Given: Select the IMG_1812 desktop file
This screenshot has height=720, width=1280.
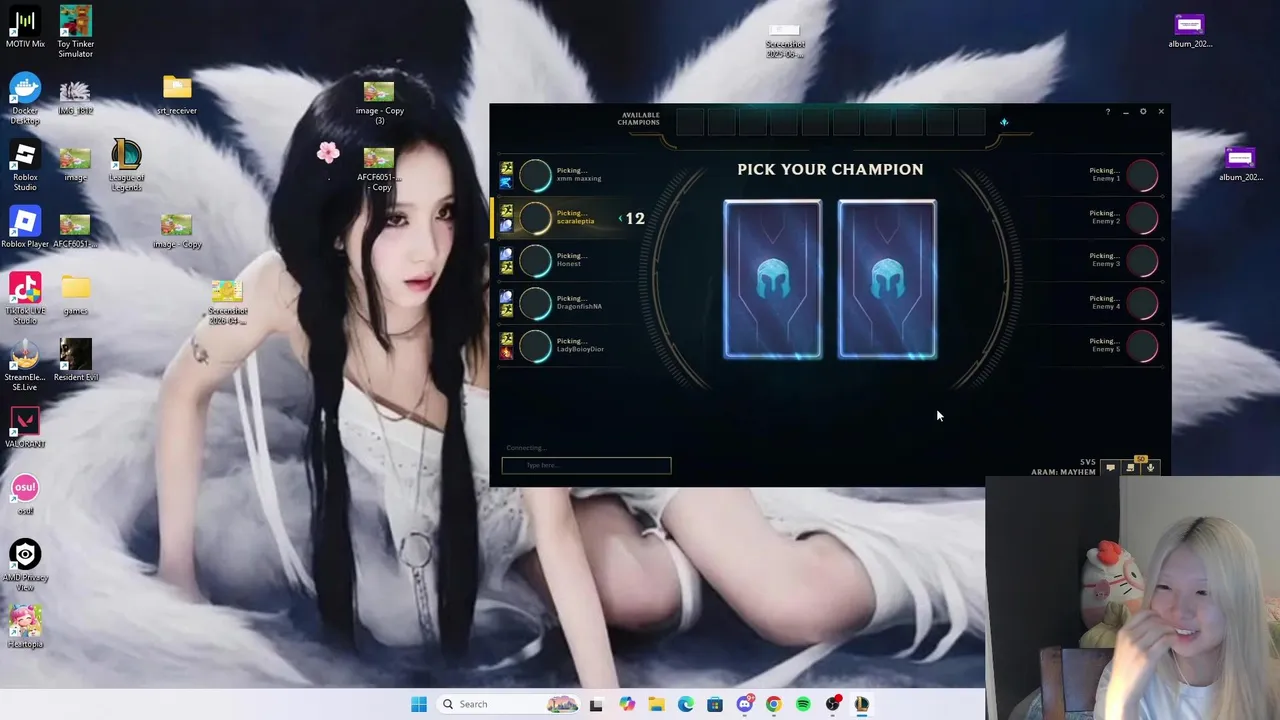Looking at the screenshot, I should pos(75,98).
